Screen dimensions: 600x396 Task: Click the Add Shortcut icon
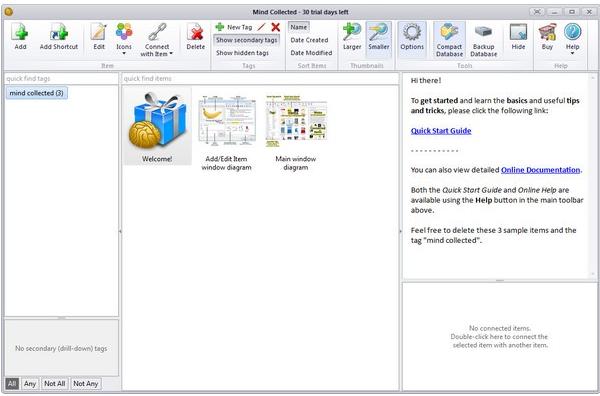pos(59,37)
